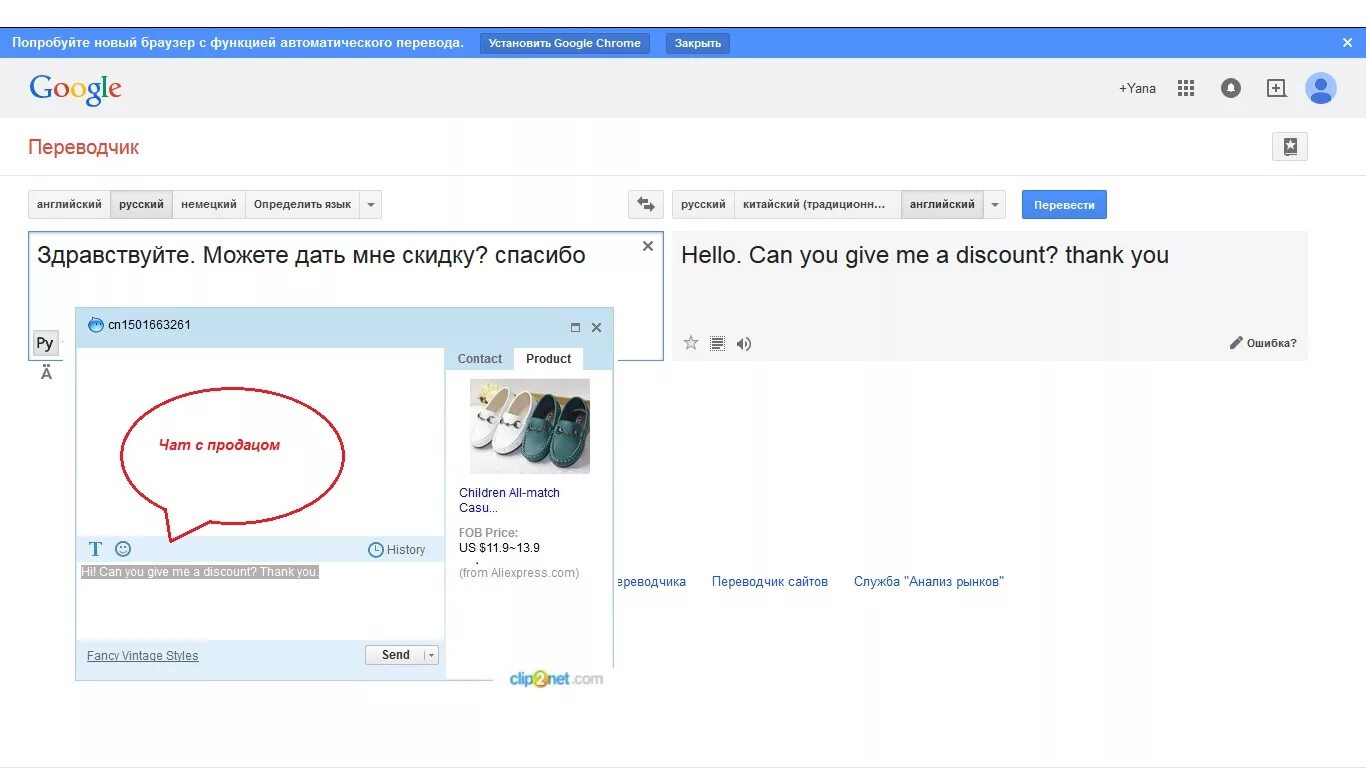Viewport: 1366px width, 768px height.
Task: Open Google apps grid icon
Action: [x=1186, y=88]
